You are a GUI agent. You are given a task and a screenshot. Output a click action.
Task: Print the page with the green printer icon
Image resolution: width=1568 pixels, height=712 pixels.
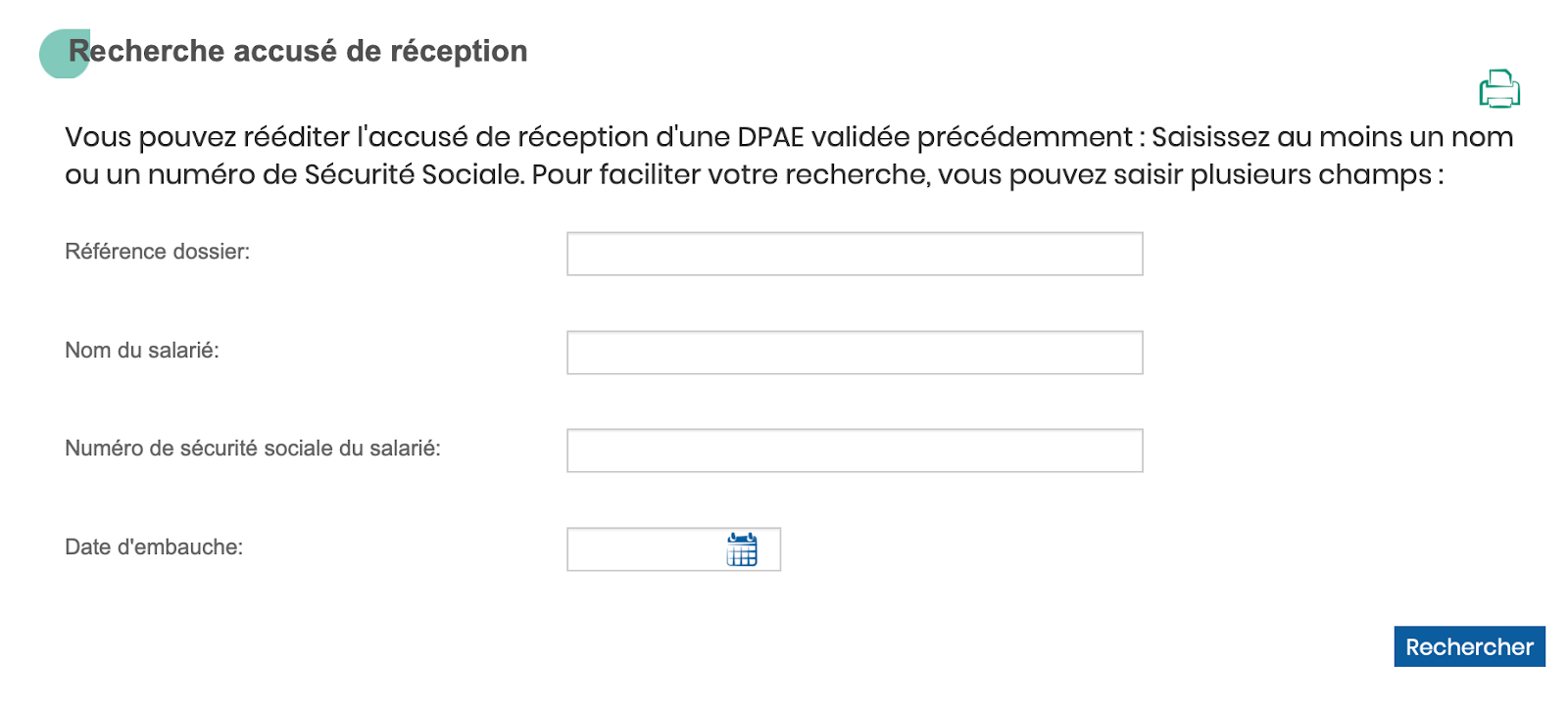(x=1499, y=88)
